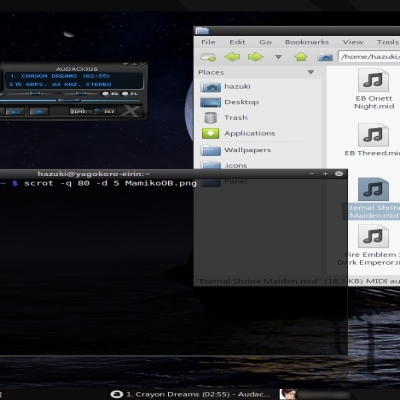Click the green Up folder arrow

(x=301, y=57)
